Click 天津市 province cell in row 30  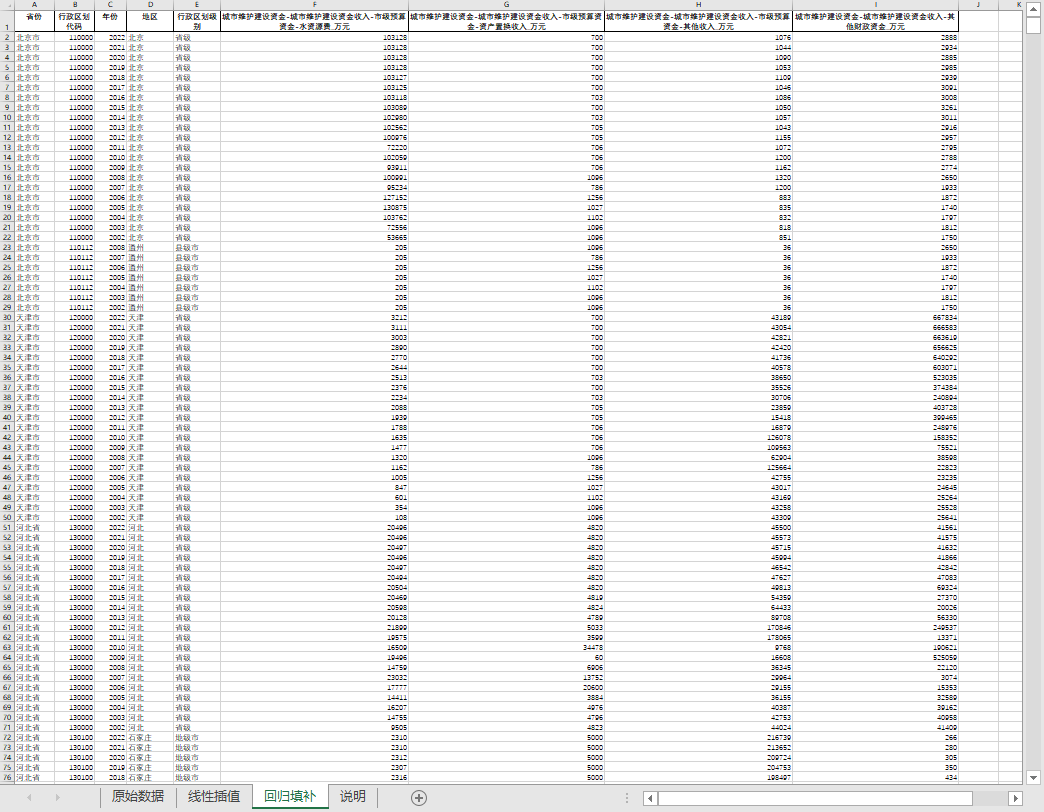35,317
